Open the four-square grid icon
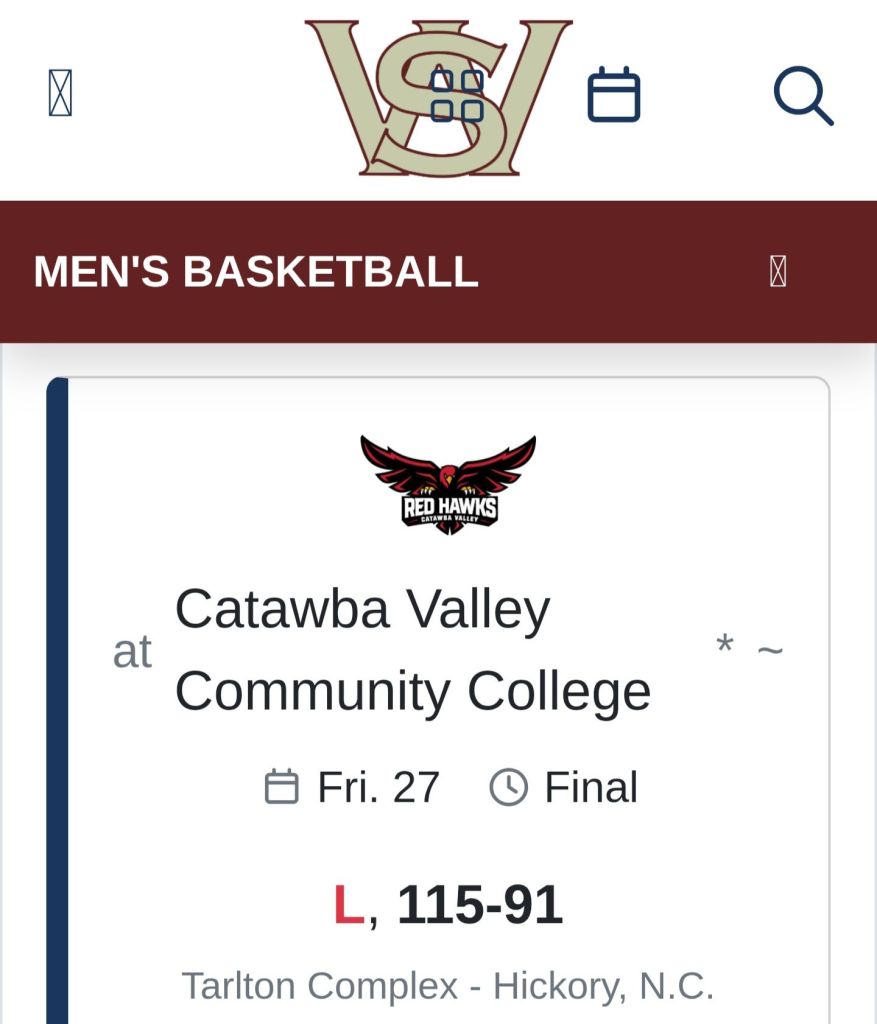Image resolution: width=877 pixels, height=1024 pixels. (457, 96)
